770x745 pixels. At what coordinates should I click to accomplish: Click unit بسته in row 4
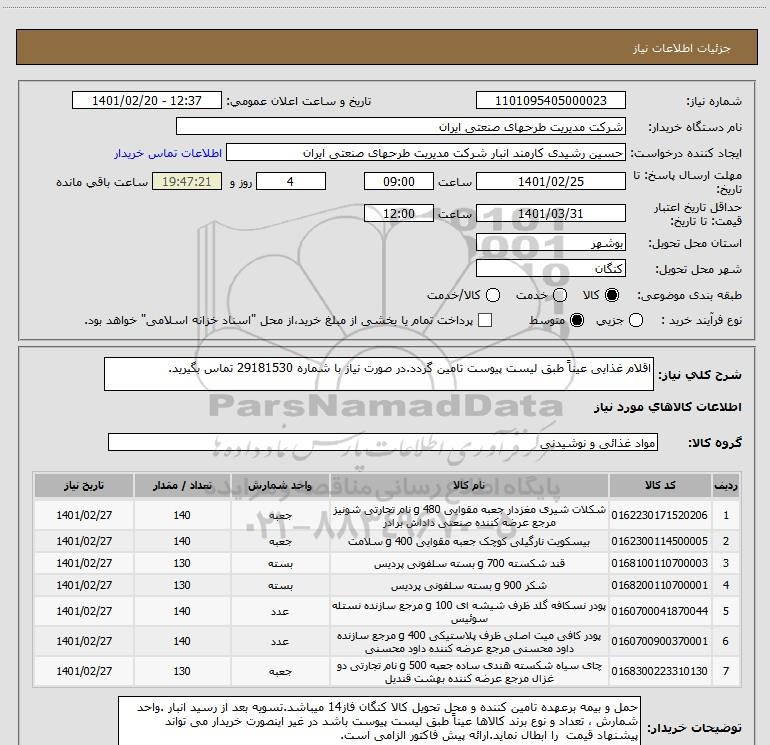tap(280, 585)
